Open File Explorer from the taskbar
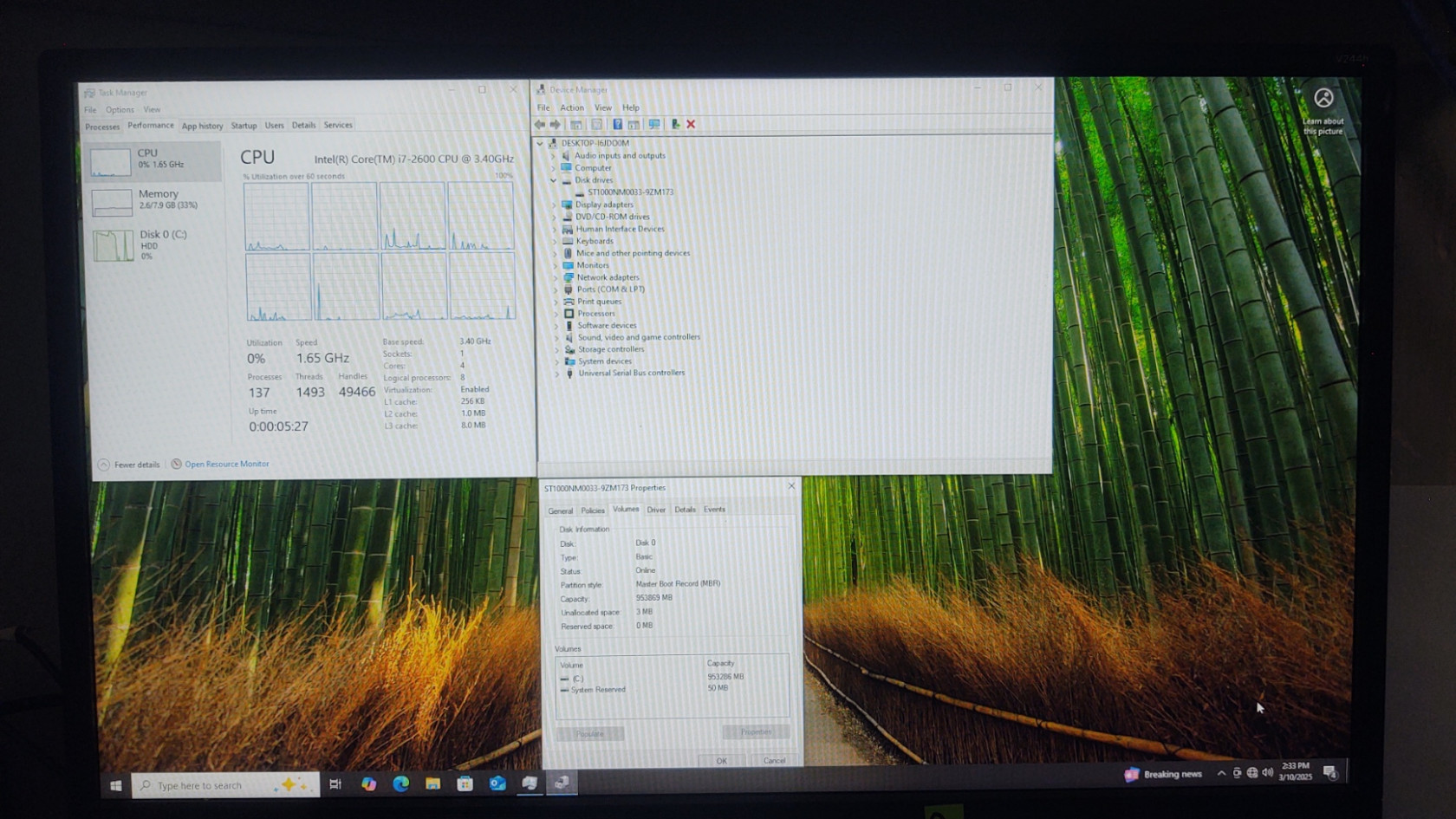Viewport: 1456px width, 819px height. point(432,783)
